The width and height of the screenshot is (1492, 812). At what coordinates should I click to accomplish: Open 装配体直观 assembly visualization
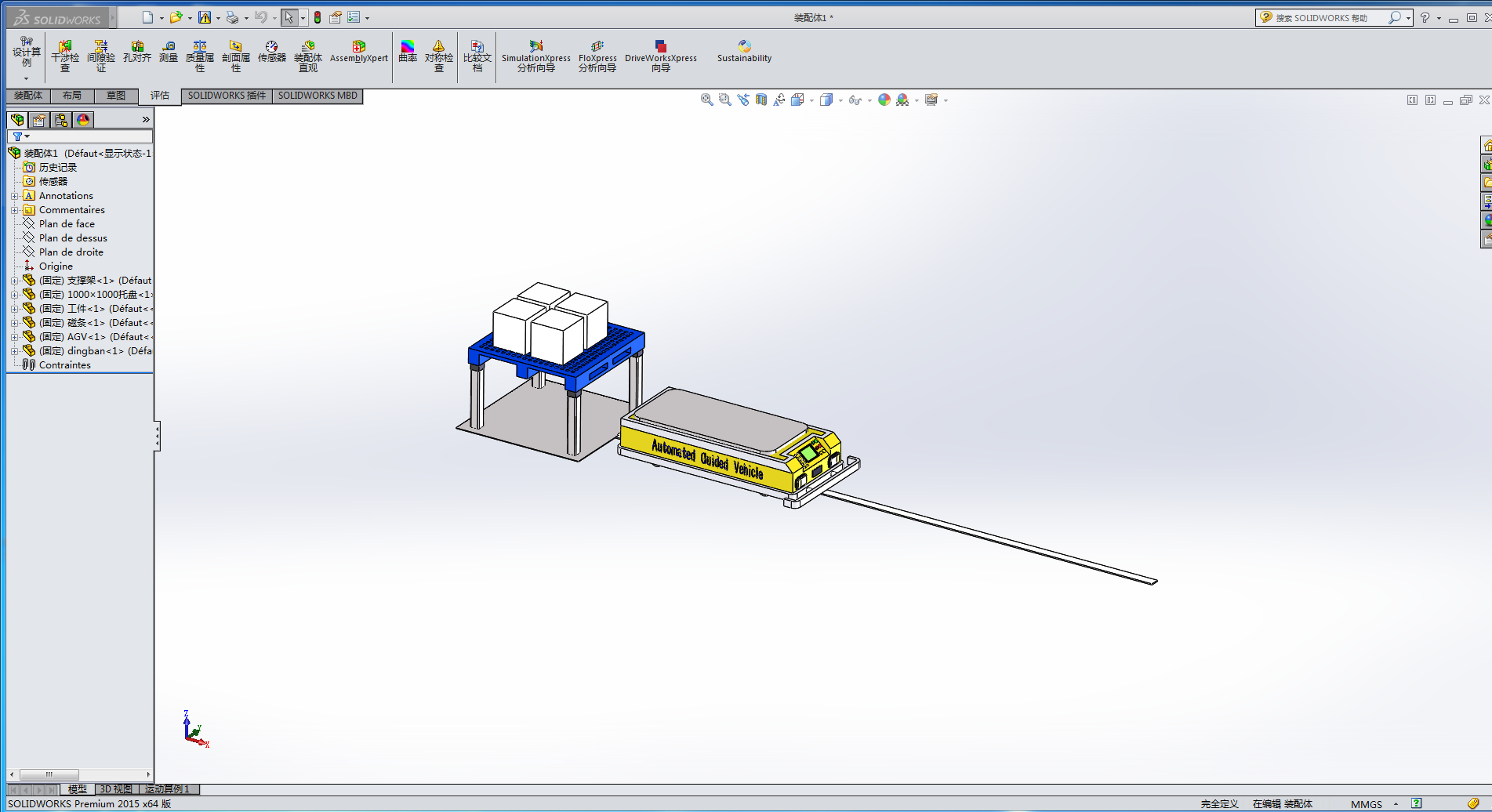[x=308, y=56]
